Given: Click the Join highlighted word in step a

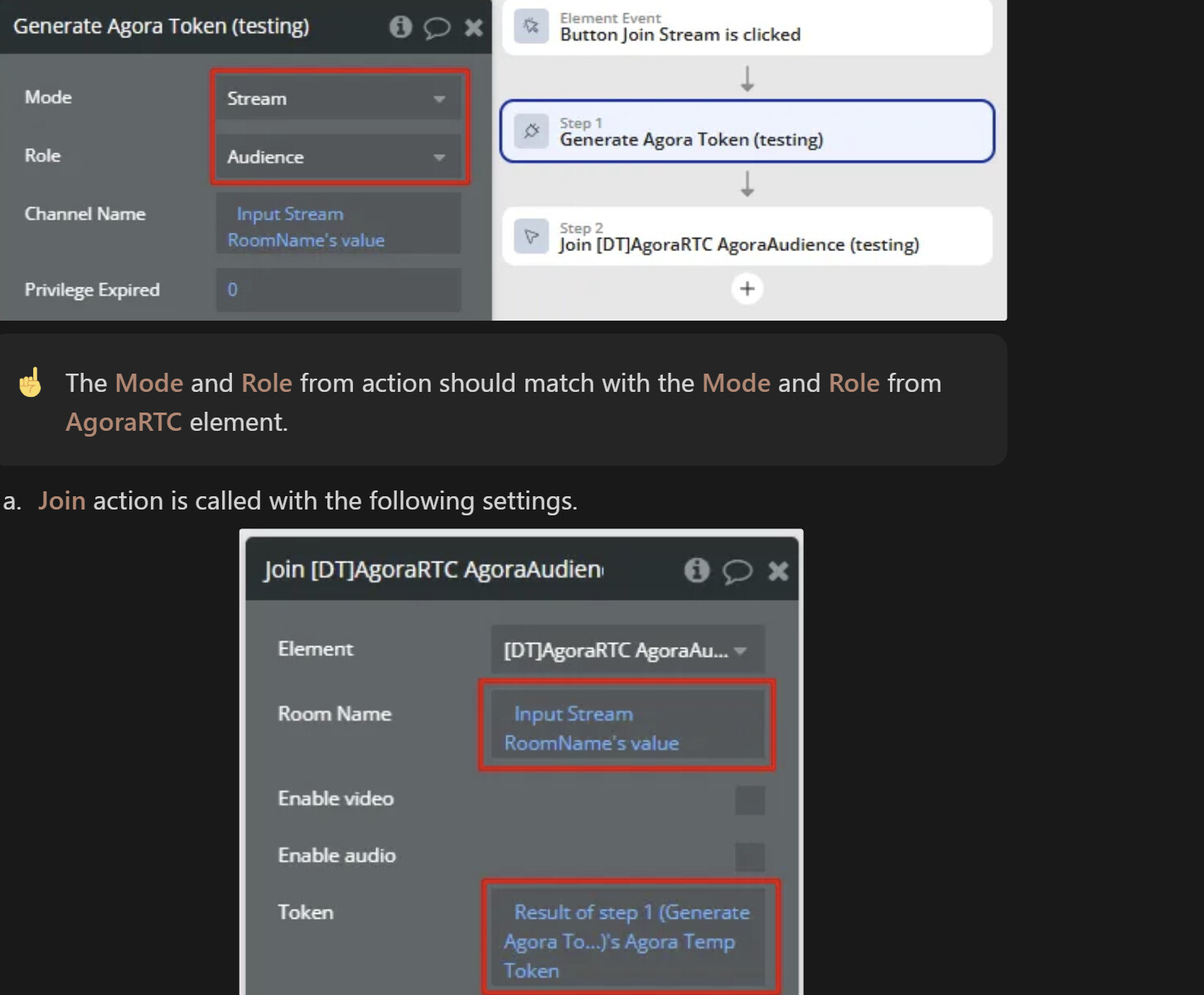Looking at the screenshot, I should pyautogui.click(x=62, y=500).
